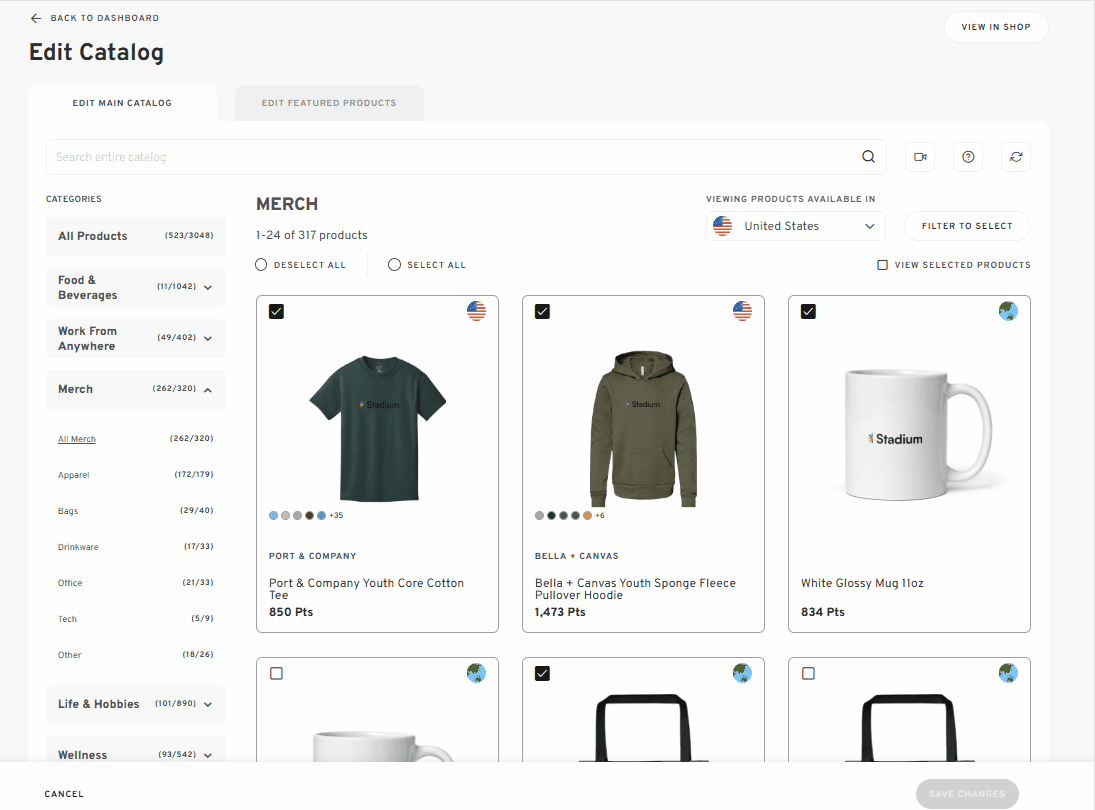Click the Filter to Select button

[x=966, y=225]
